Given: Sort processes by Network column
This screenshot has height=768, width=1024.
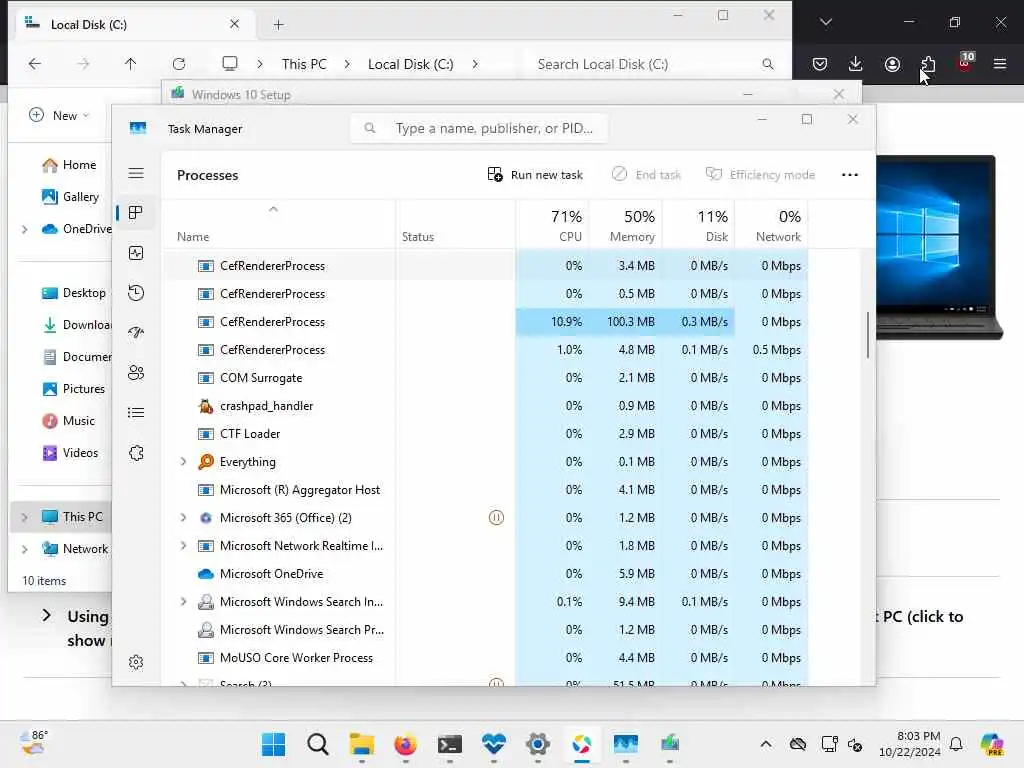Looking at the screenshot, I should (x=771, y=225).
